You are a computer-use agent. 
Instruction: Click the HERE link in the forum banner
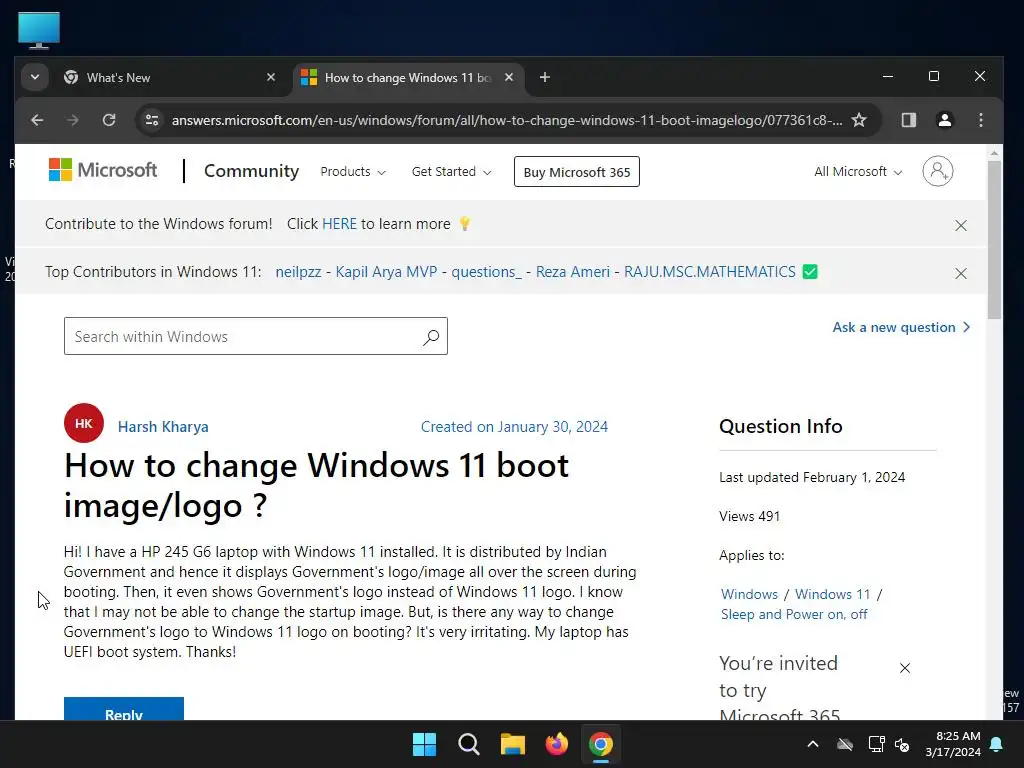[339, 224]
